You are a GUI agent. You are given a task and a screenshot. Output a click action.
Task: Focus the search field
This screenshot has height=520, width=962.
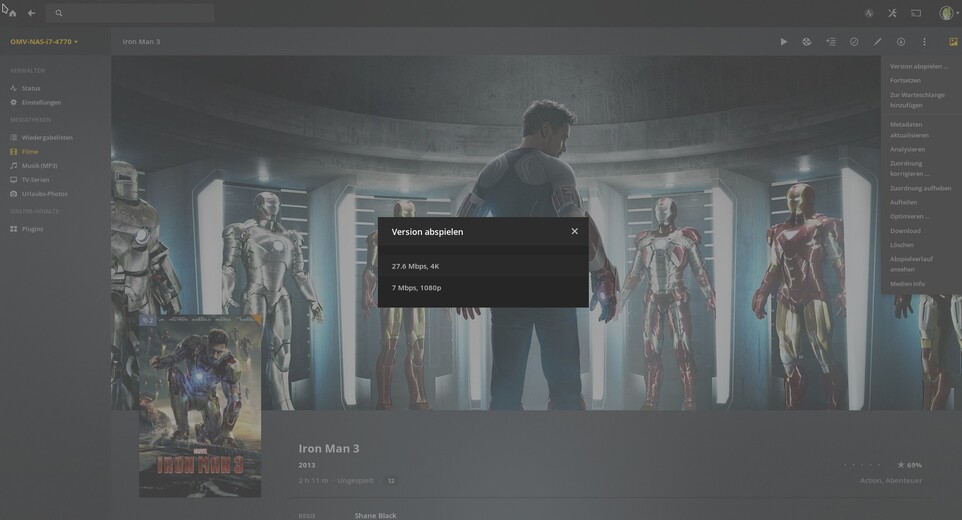tap(131, 13)
